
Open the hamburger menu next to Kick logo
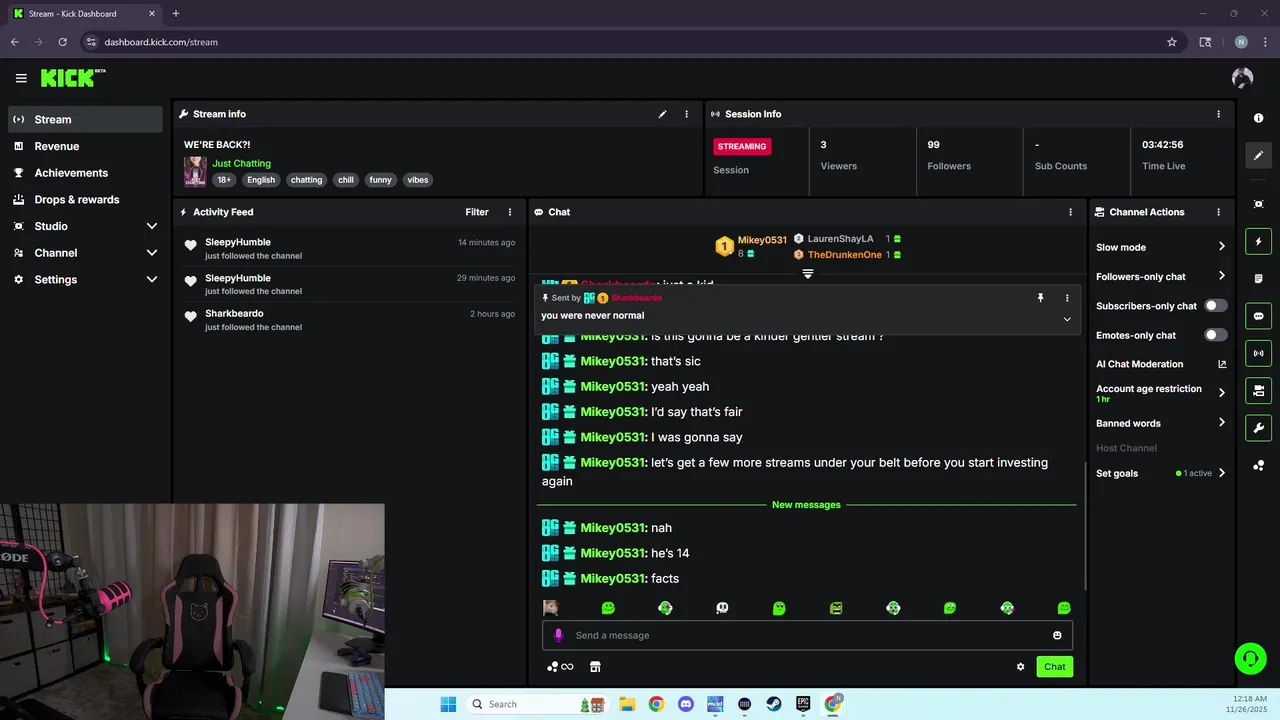point(21,78)
